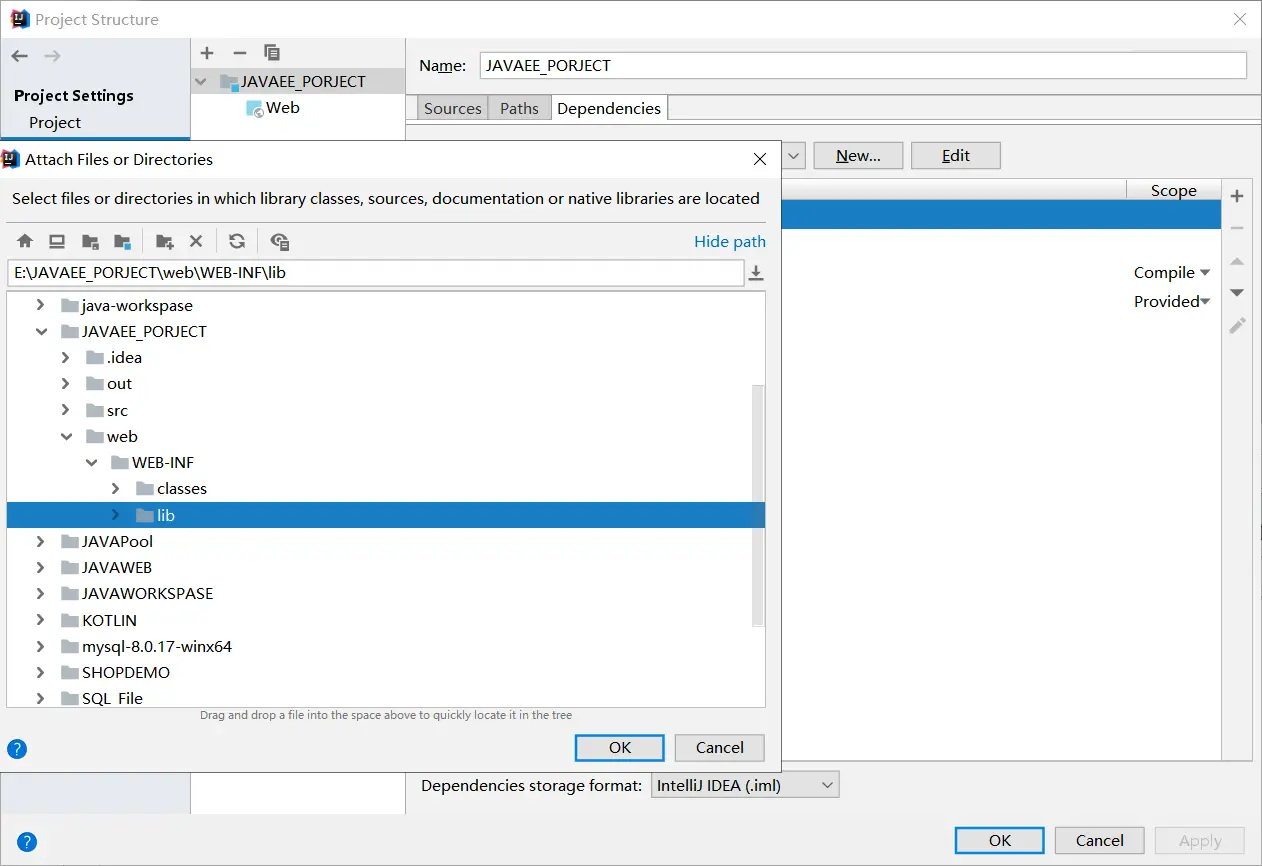Switch to Sources tab
Viewport: 1262px width, 866px height.
tap(452, 108)
